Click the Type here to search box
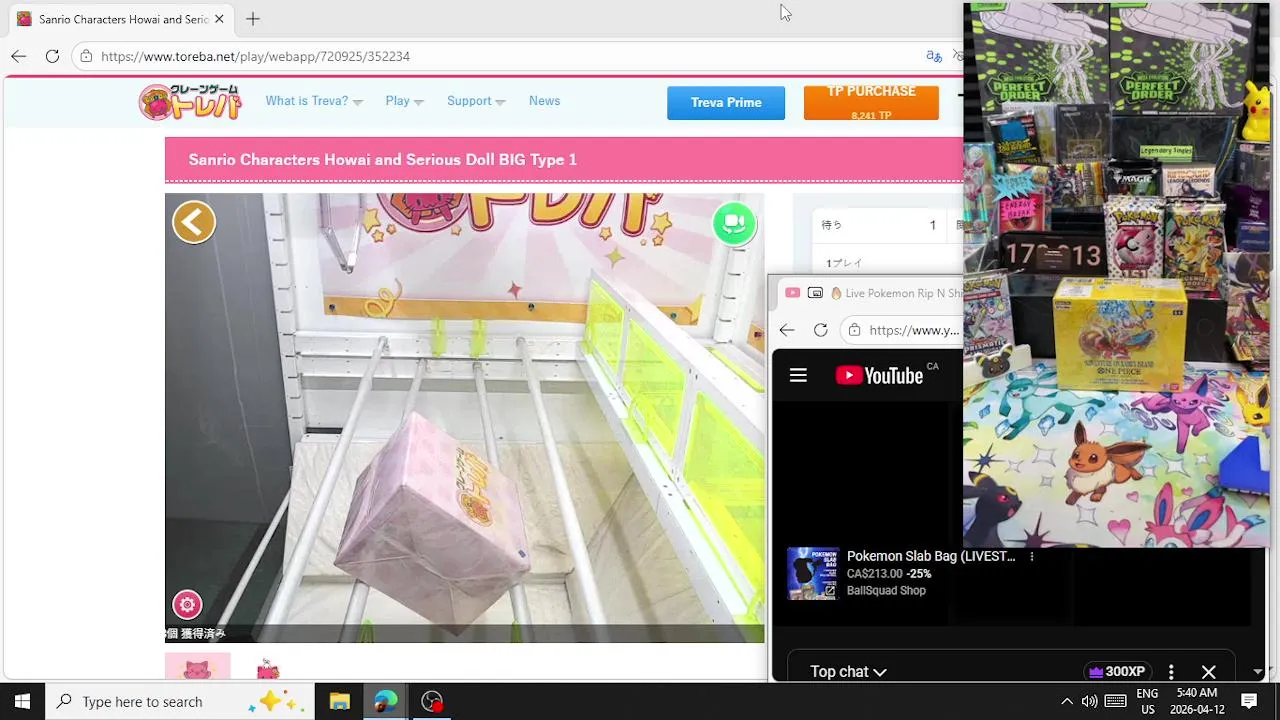This screenshot has height=720, width=1280. coord(180,701)
